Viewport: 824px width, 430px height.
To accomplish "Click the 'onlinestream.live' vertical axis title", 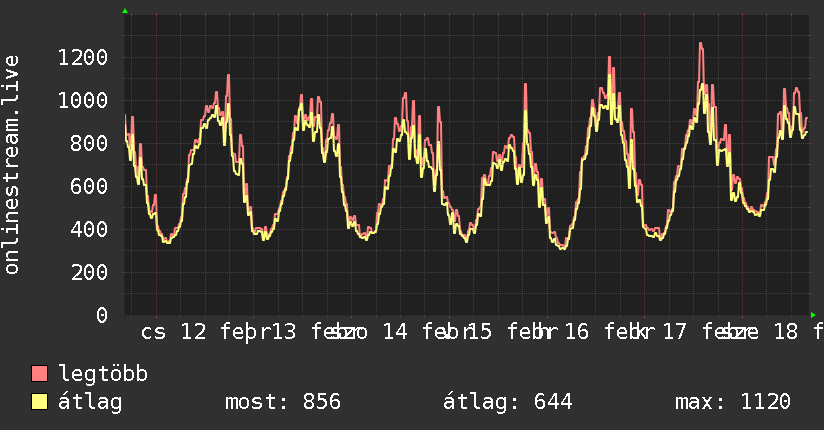I will pyautogui.click(x=12, y=165).
